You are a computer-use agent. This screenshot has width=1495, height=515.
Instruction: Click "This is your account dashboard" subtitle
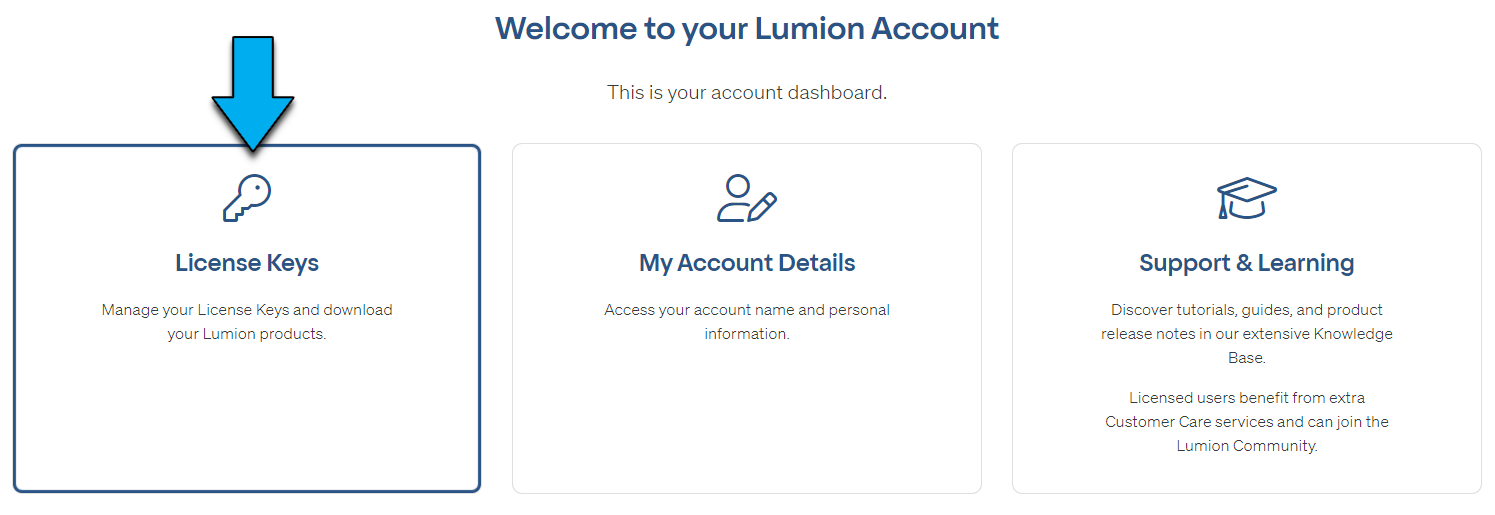[x=747, y=93]
